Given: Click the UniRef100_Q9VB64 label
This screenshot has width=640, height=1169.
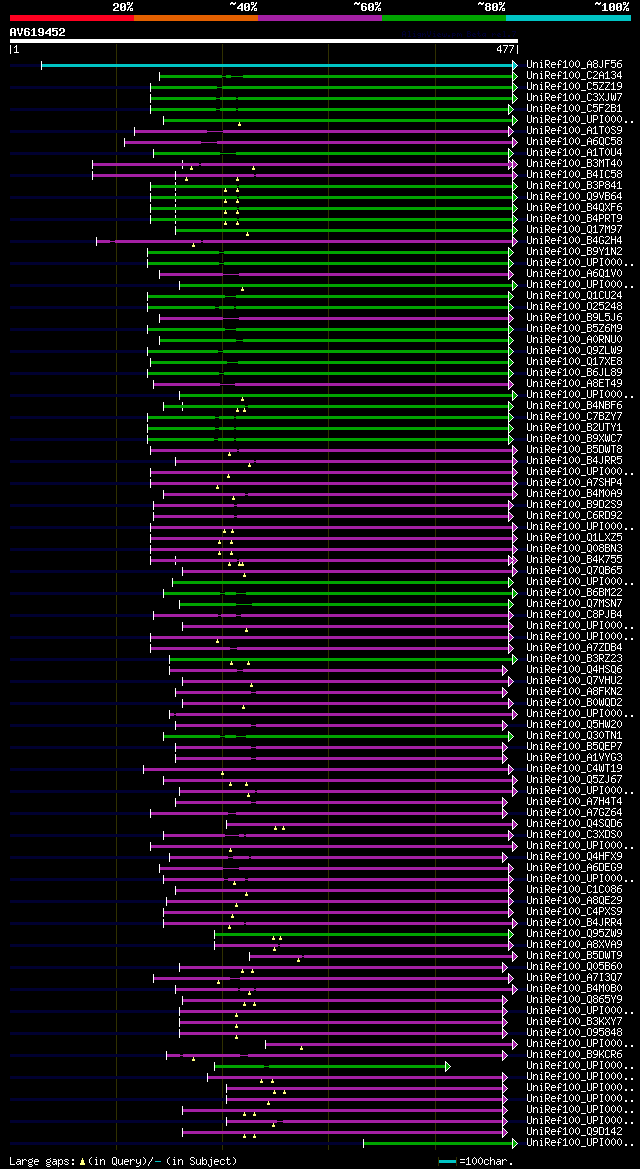Looking at the screenshot, I should click(574, 197).
